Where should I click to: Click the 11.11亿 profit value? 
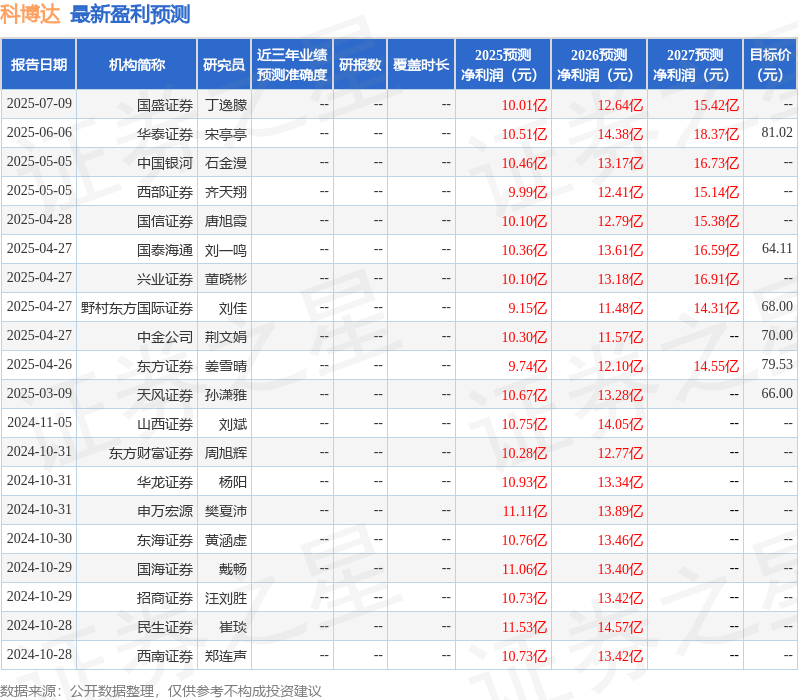coord(524,511)
